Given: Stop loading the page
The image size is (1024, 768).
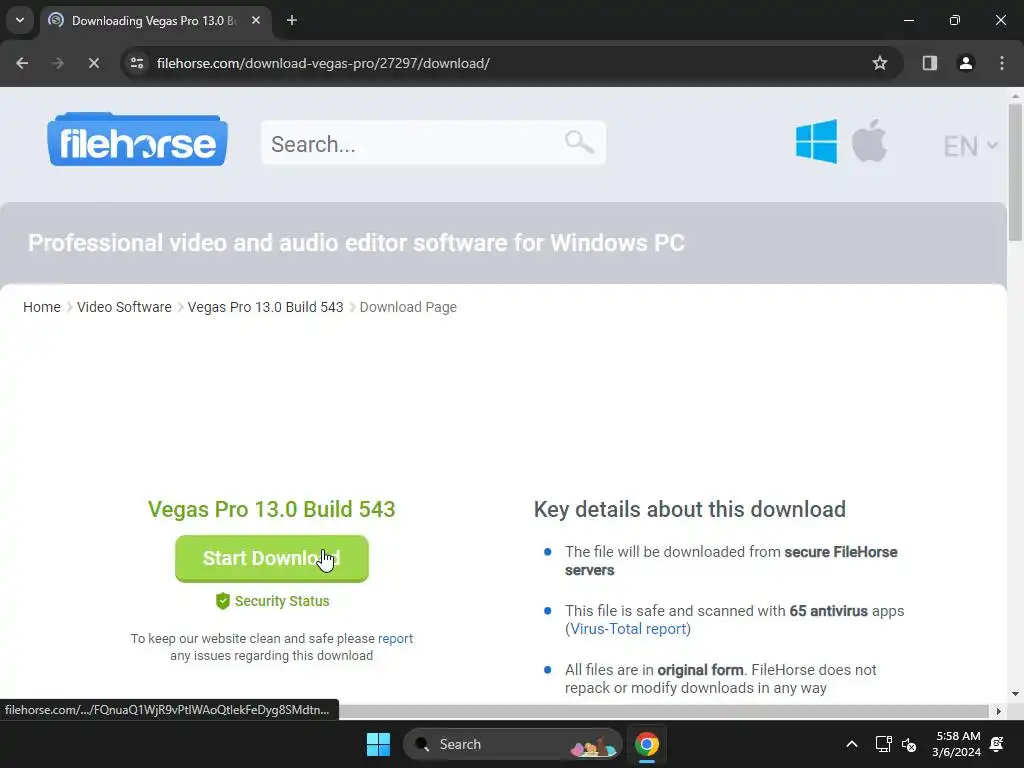Looking at the screenshot, I should (x=93, y=63).
